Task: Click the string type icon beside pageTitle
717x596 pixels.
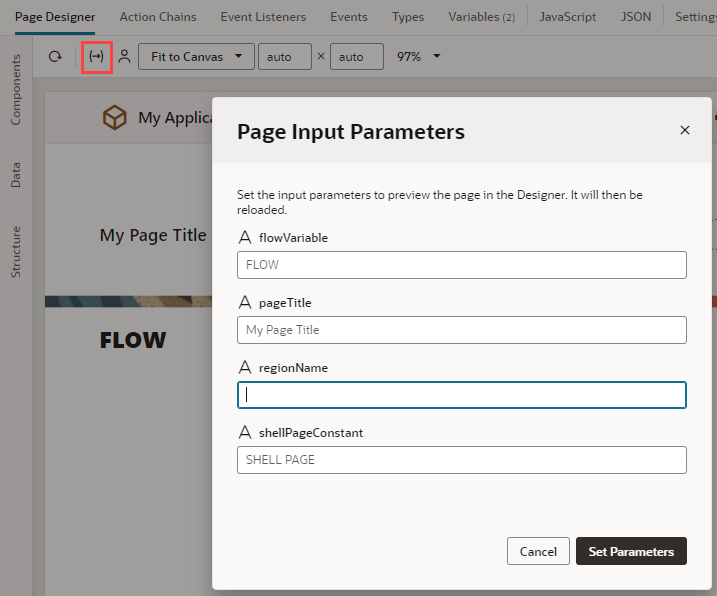Action: coord(245,302)
